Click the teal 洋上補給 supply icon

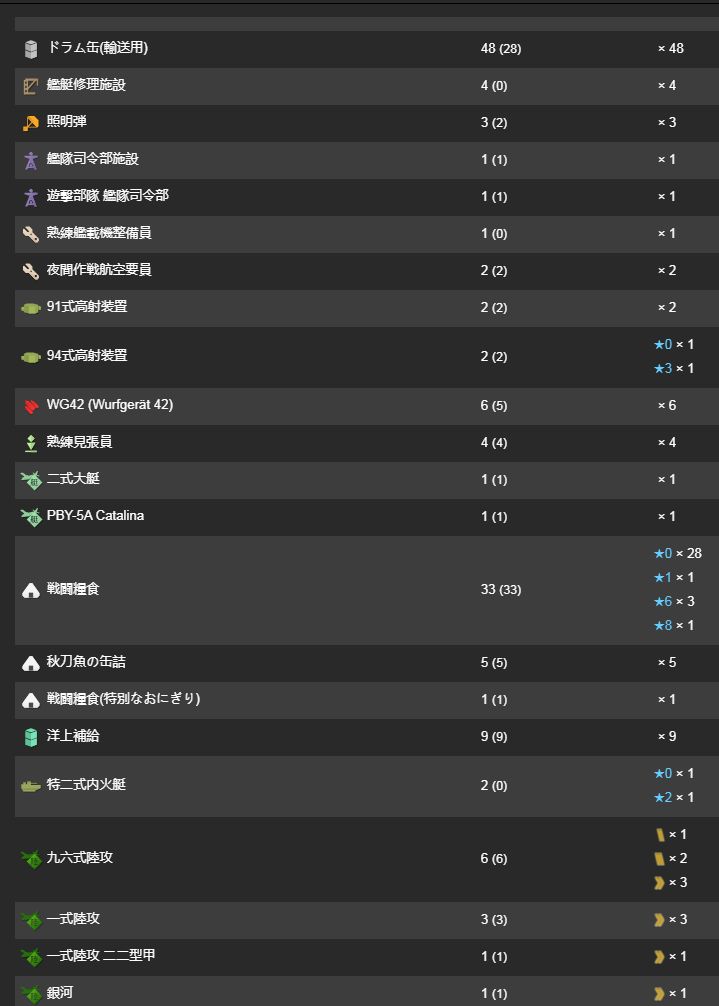[31, 737]
